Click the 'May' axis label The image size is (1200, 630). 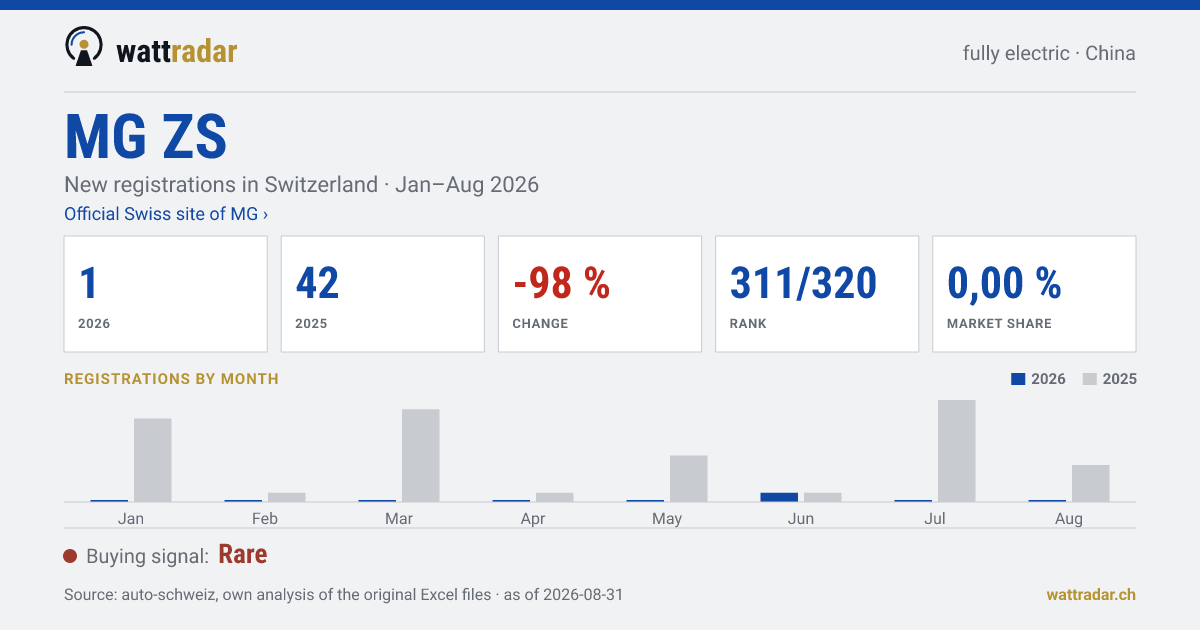pyautogui.click(x=667, y=518)
